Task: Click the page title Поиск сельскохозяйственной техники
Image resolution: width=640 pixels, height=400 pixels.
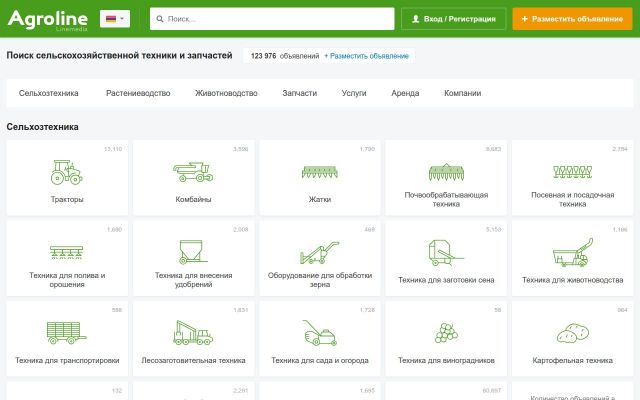Action: coord(119,56)
